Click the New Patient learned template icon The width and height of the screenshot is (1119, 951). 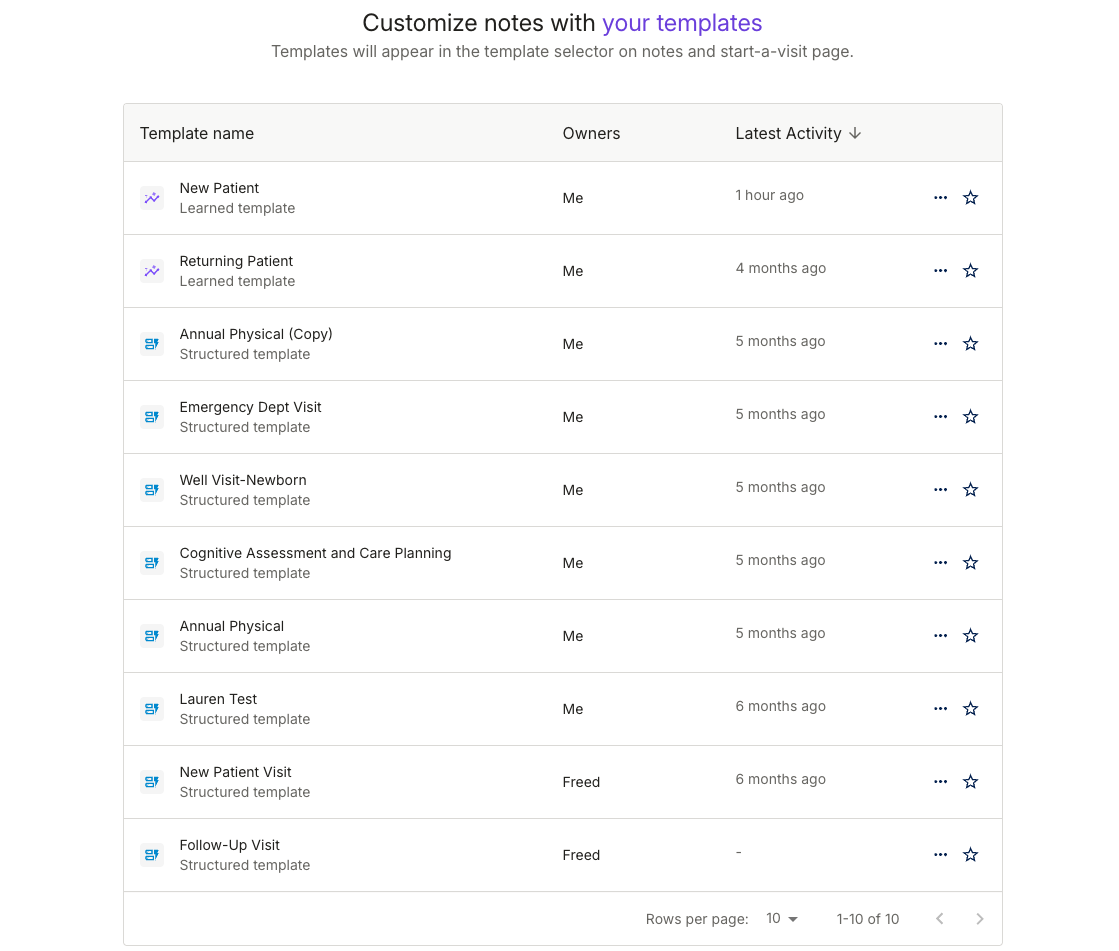click(x=152, y=198)
